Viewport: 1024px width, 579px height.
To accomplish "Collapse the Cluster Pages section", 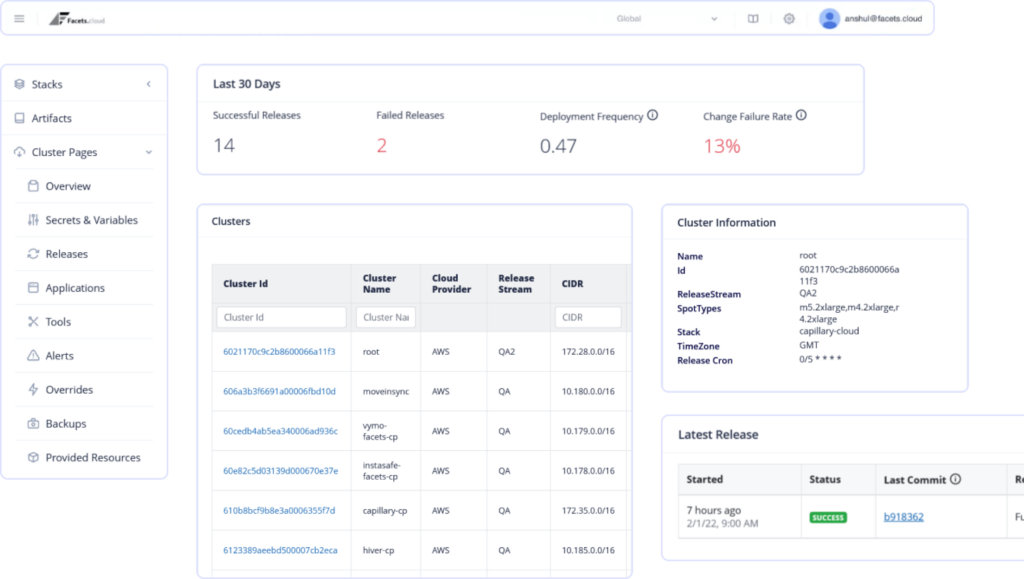I will (148, 152).
